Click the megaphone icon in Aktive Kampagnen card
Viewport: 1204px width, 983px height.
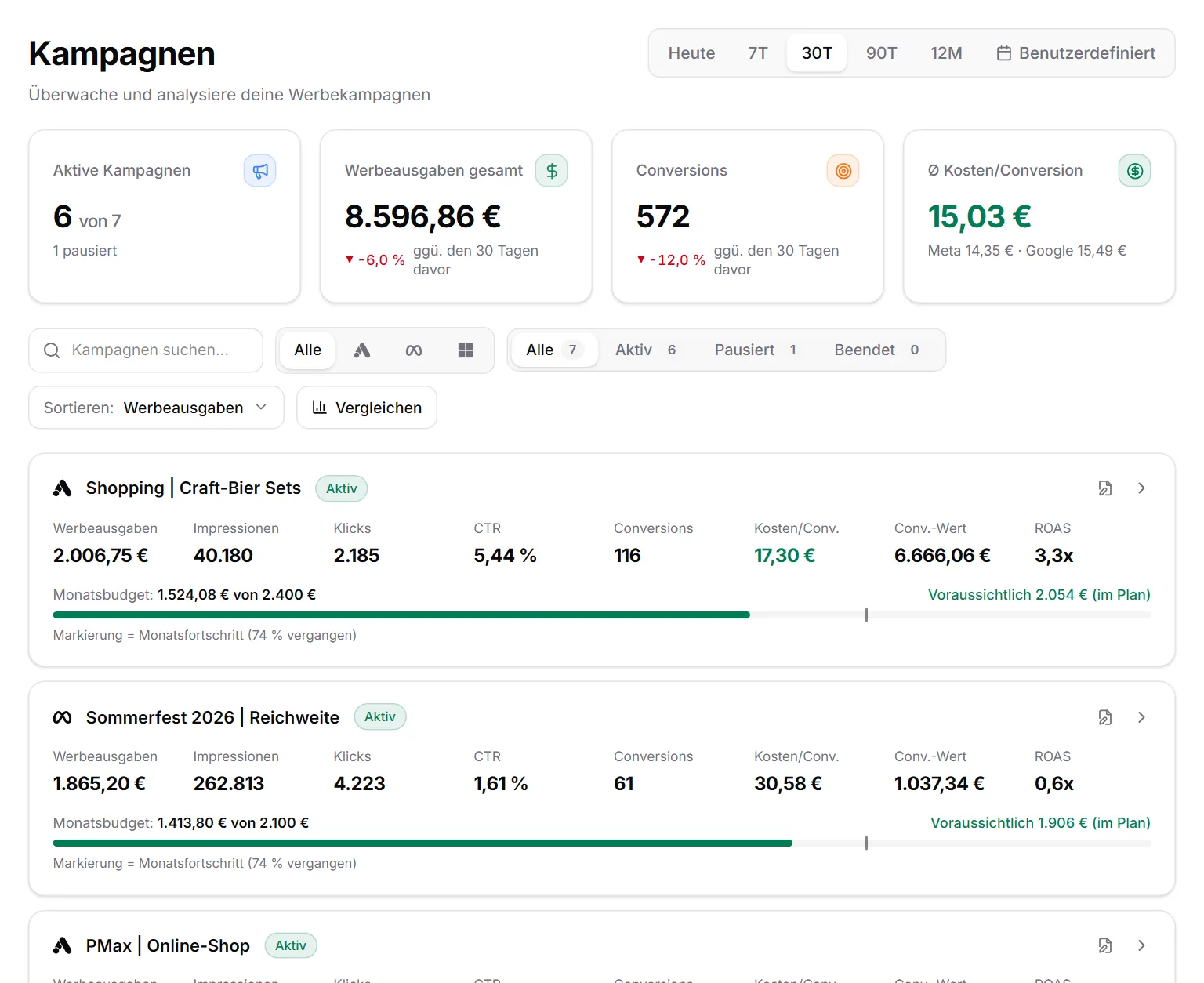coord(260,171)
